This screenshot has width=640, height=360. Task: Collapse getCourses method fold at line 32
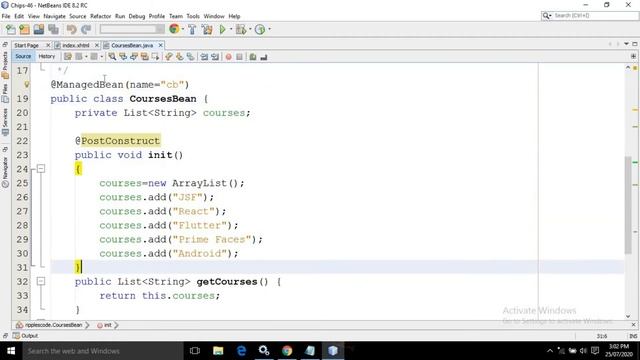[41, 281]
